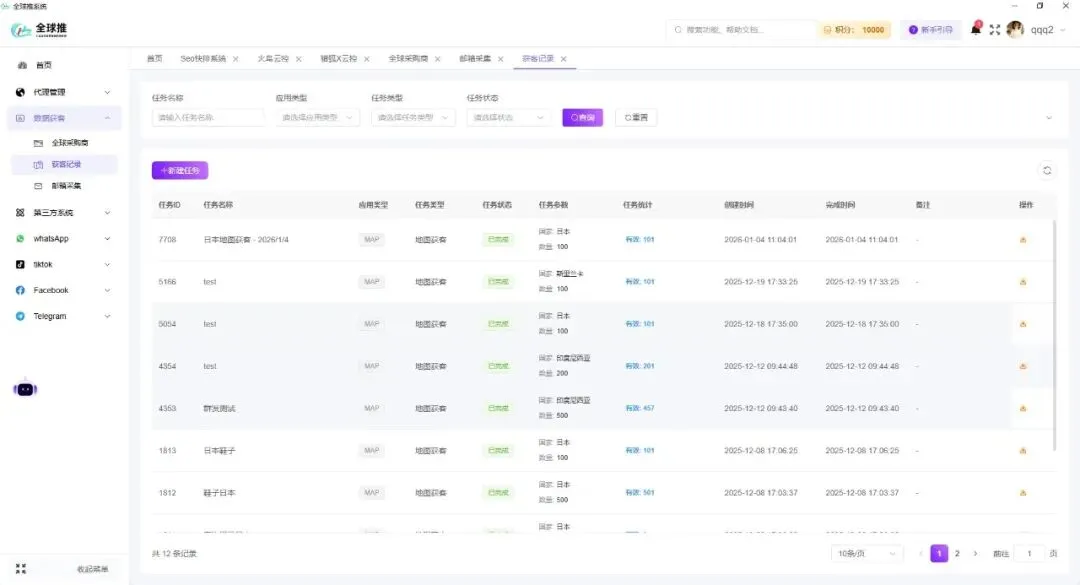Viewport: 1080px width, 585px height.
Task: Expand the filter panel chevron at right
Action: pos(1049,118)
